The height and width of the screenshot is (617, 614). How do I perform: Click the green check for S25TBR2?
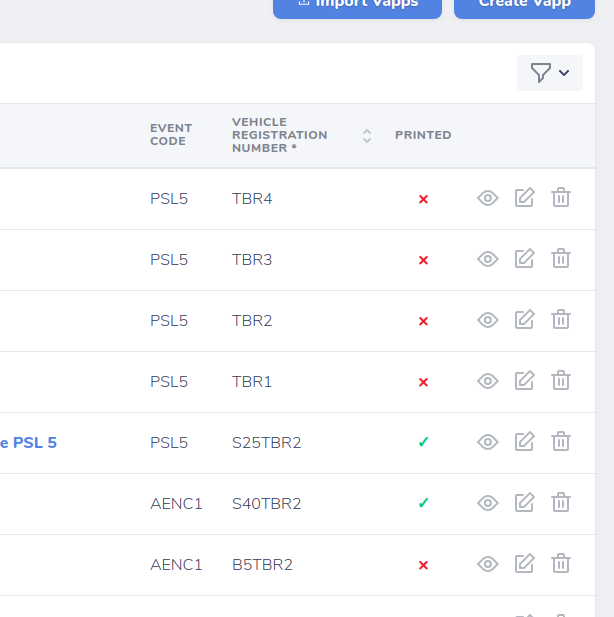[423, 442]
